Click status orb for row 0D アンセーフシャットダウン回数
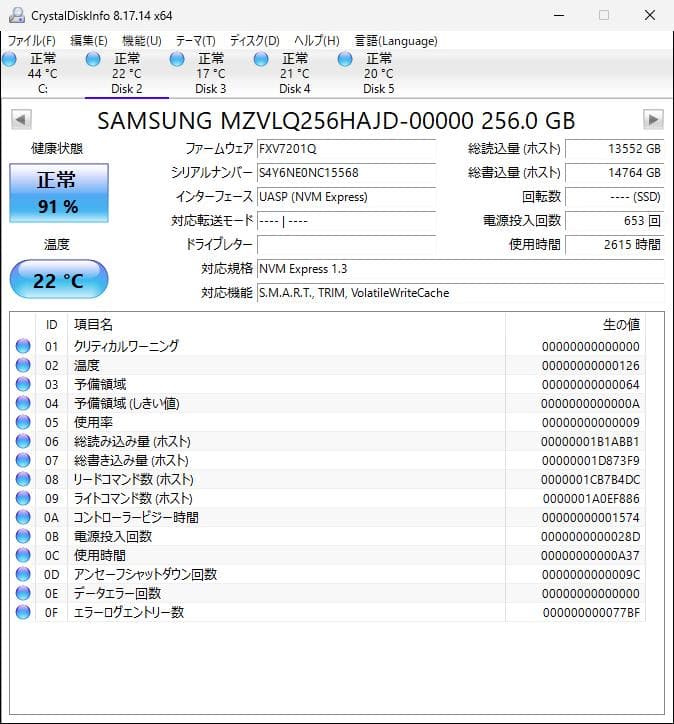The width and height of the screenshot is (674, 724). tap(23, 574)
